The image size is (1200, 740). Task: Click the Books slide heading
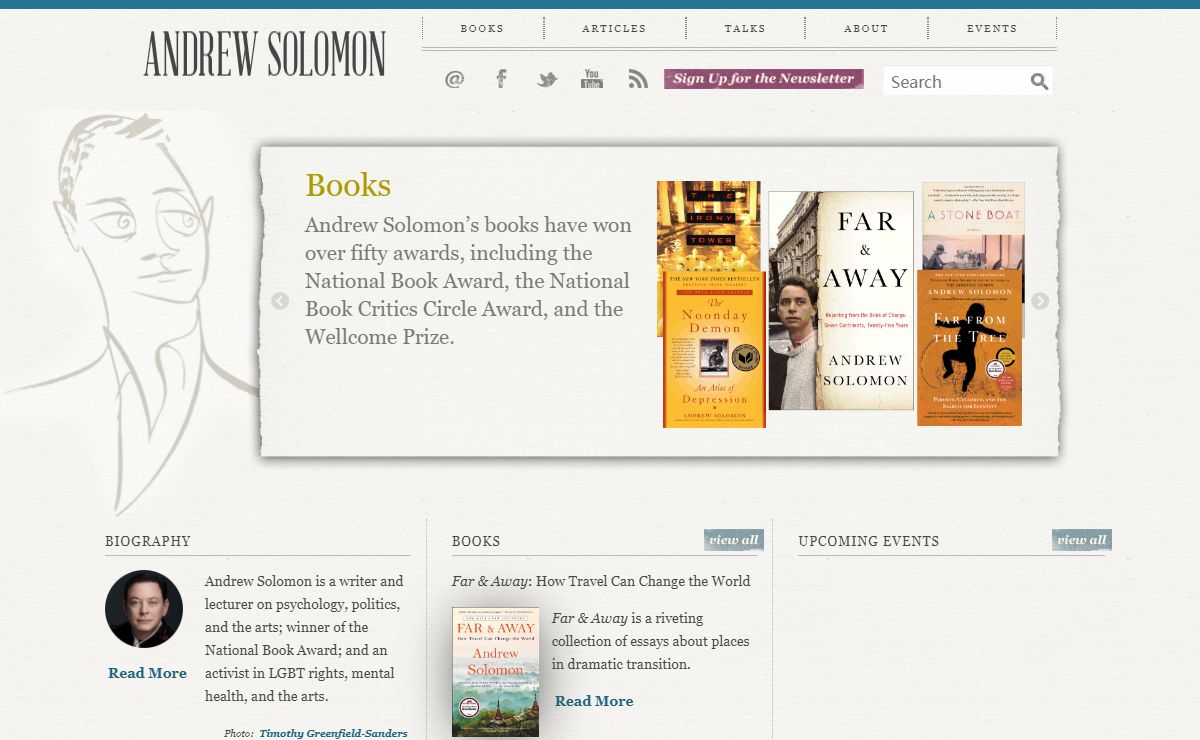tap(348, 185)
